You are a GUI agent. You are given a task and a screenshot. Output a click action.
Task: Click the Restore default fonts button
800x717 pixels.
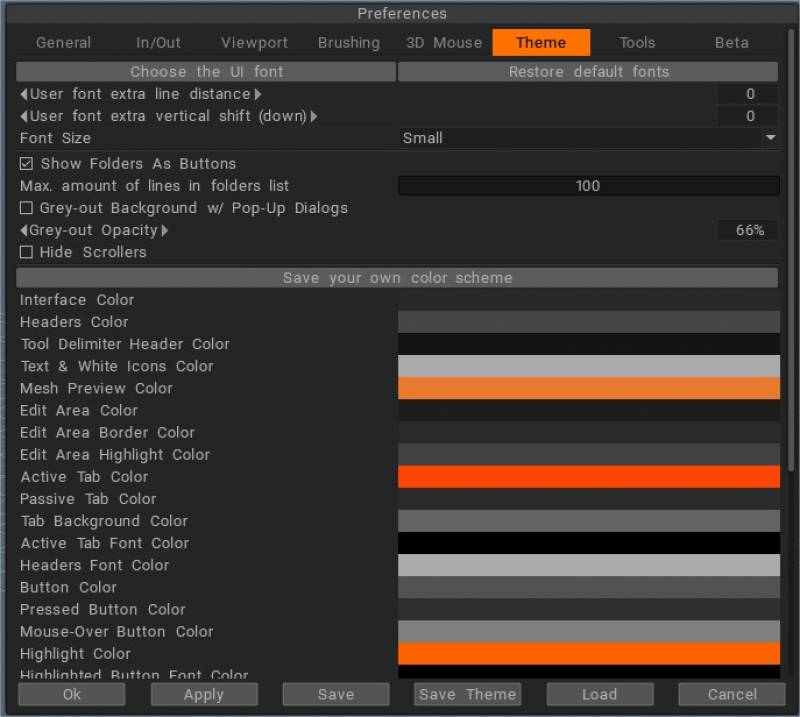tap(587, 71)
